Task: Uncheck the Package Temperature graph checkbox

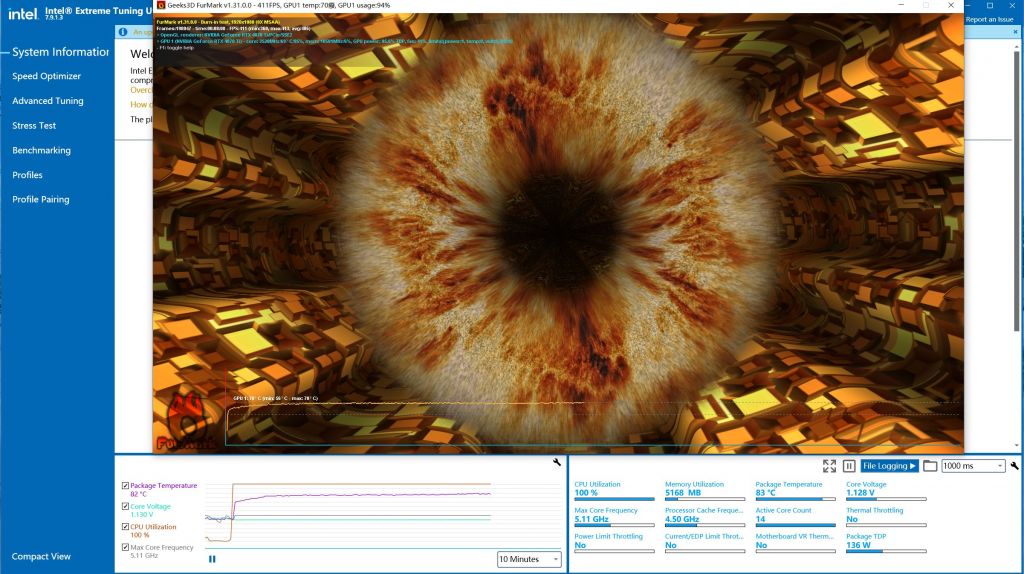Action: tap(125, 485)
